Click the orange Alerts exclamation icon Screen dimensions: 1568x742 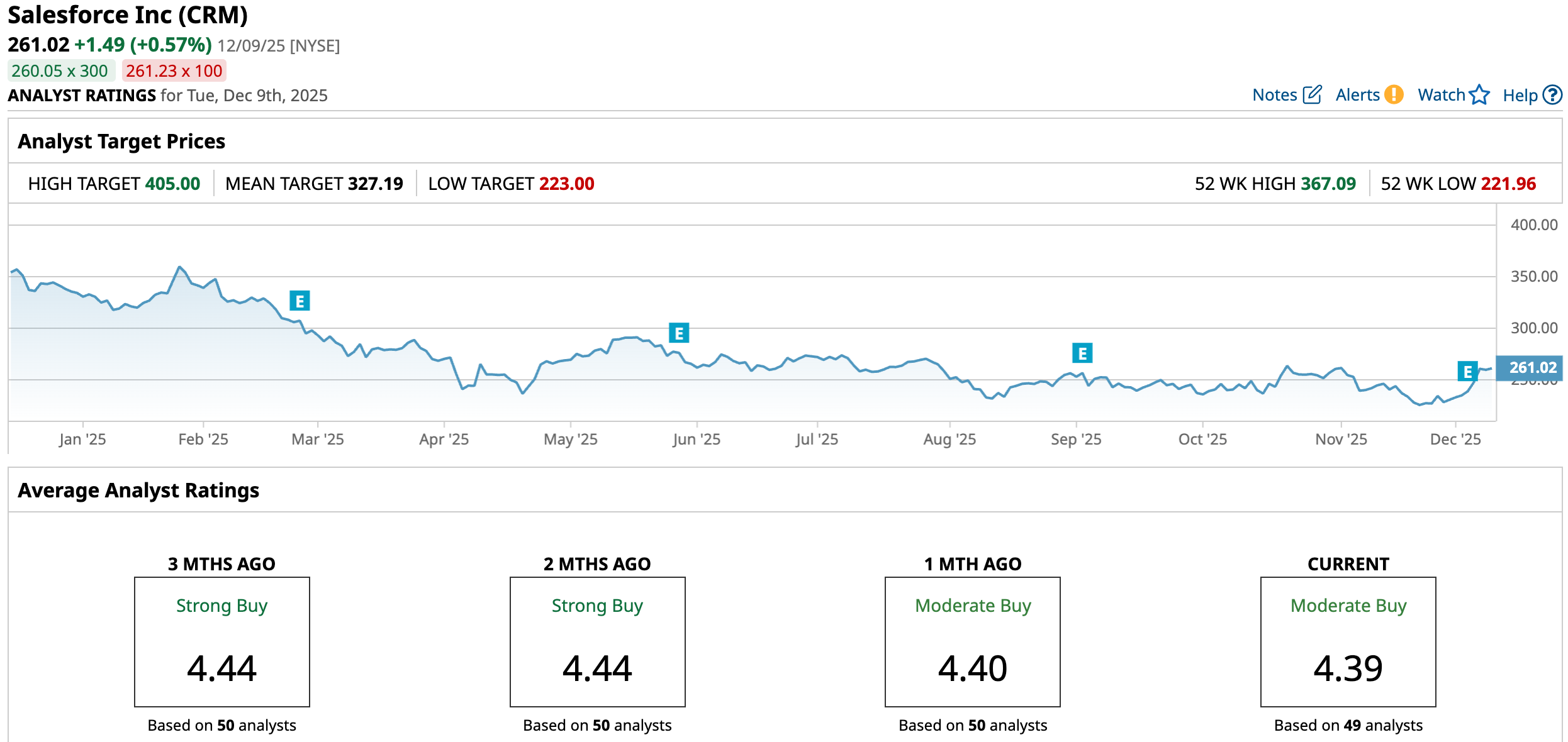(1394, 95)
